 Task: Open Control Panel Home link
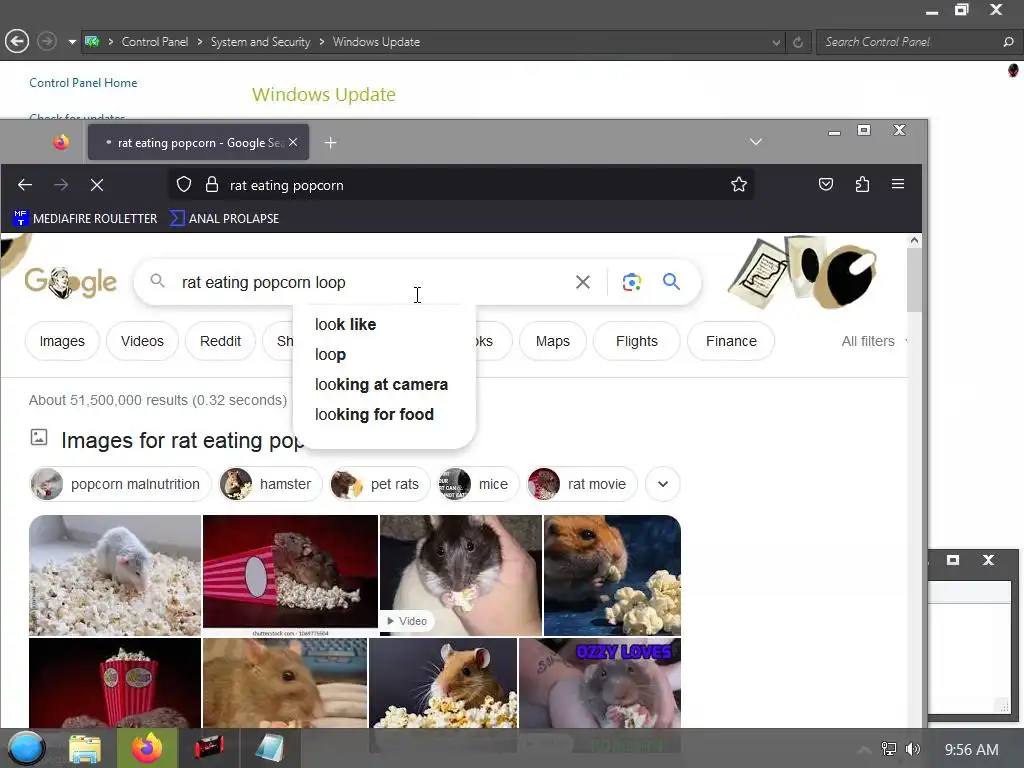(x=83, y=83)
